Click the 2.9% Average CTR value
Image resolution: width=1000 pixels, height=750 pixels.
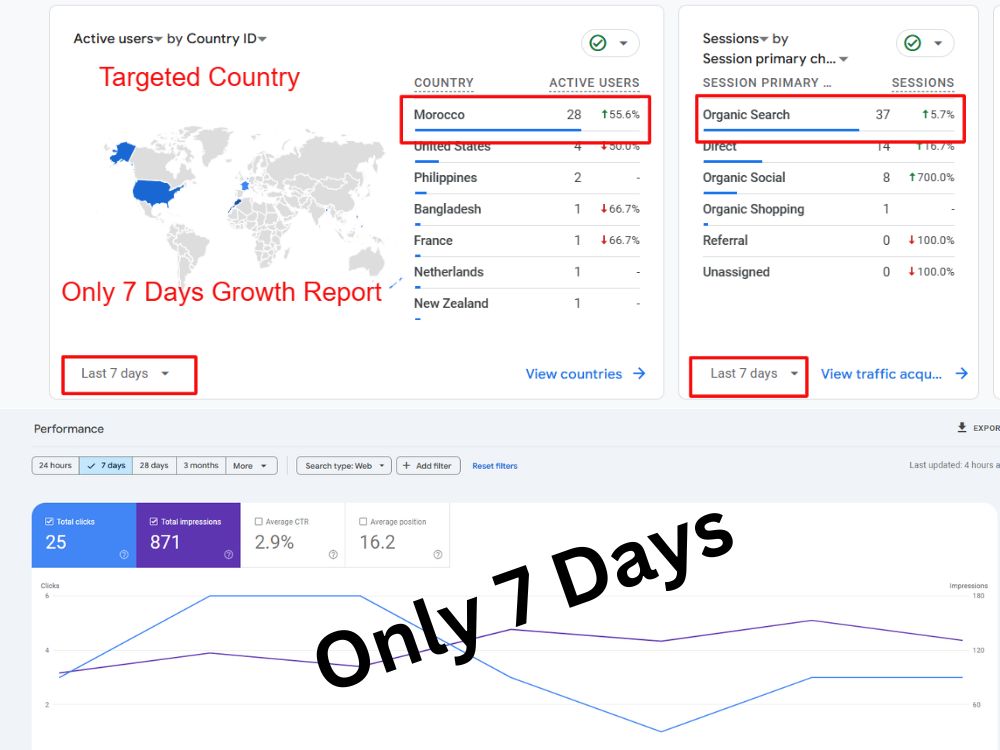[x=274, y=543]
